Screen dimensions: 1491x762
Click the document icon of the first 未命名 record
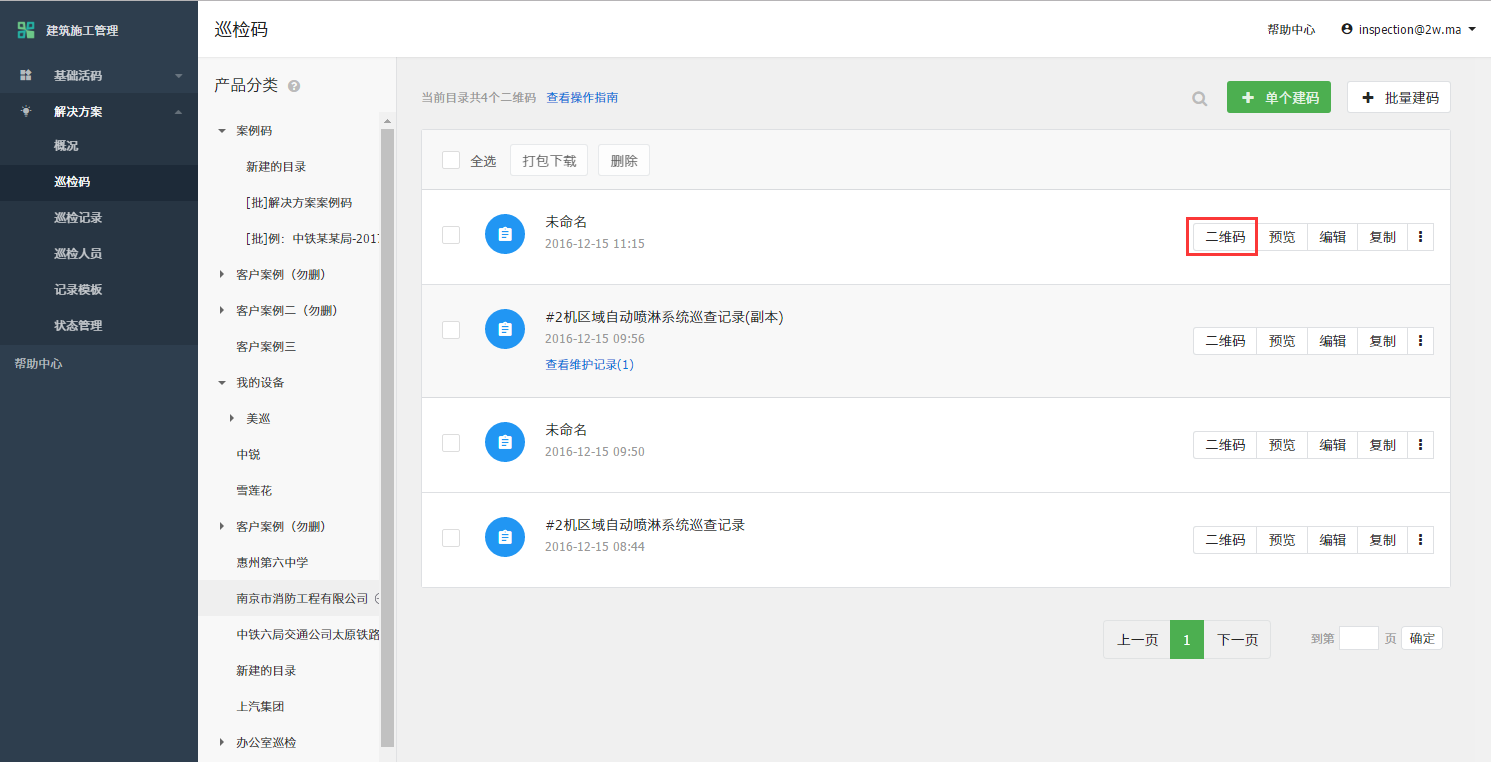tap(505, 234)
